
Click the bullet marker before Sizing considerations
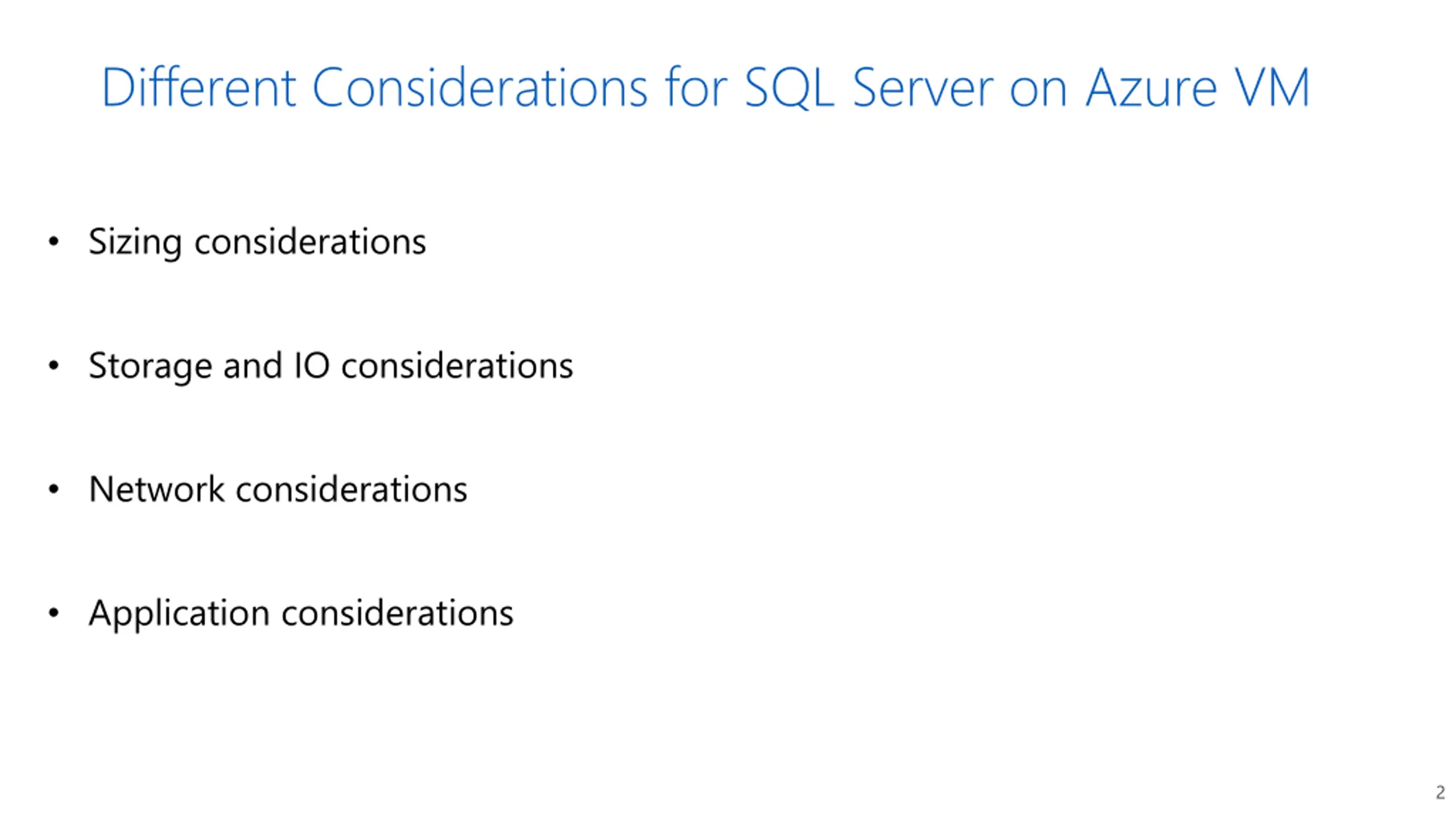point(53,242)
